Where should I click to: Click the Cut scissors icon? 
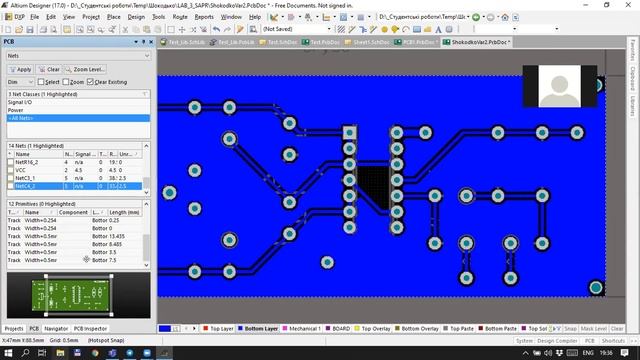(x=125, y=29)
